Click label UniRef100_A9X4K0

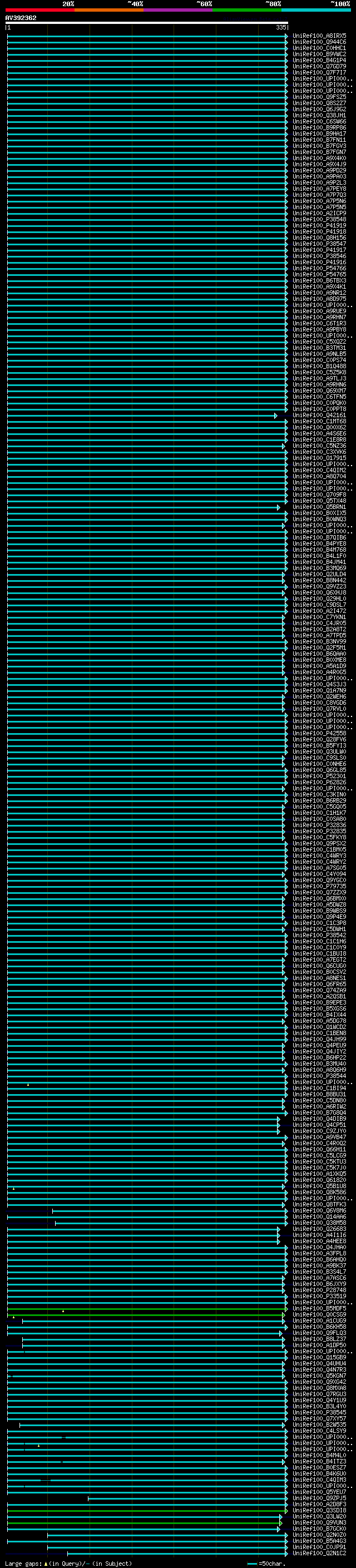pyautogui.click(x=319, y=159)
